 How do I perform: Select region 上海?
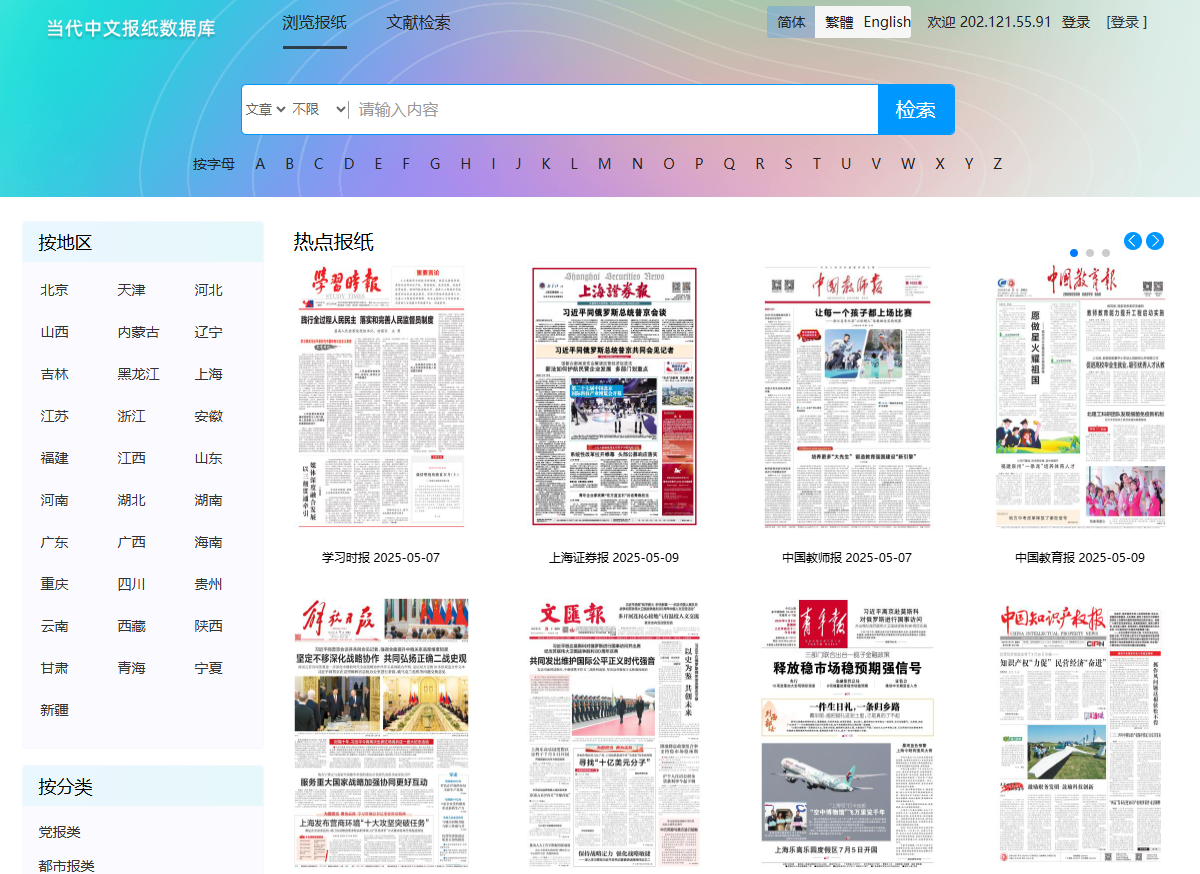(209, 374)
